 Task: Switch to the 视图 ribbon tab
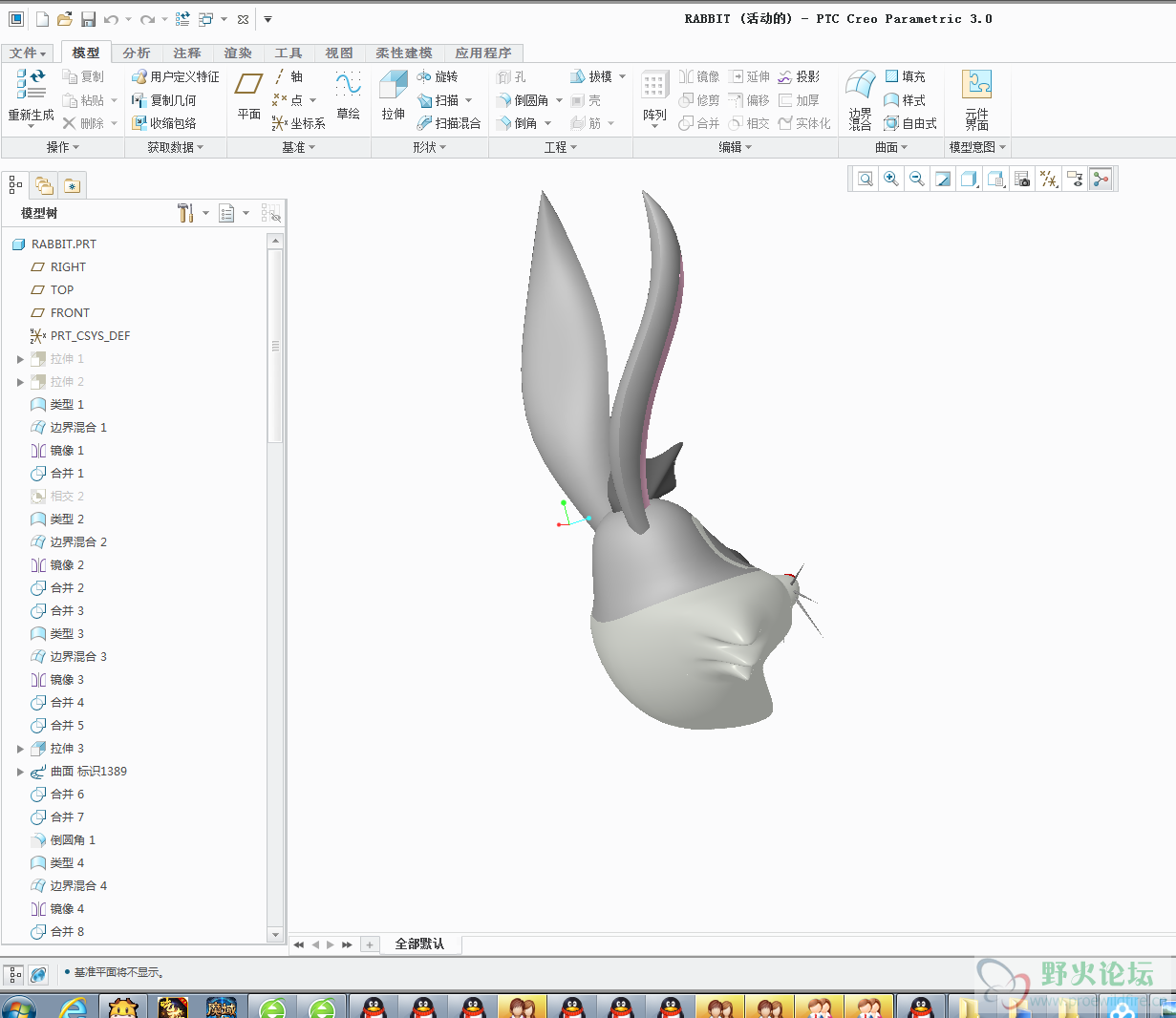coord(339,53)
